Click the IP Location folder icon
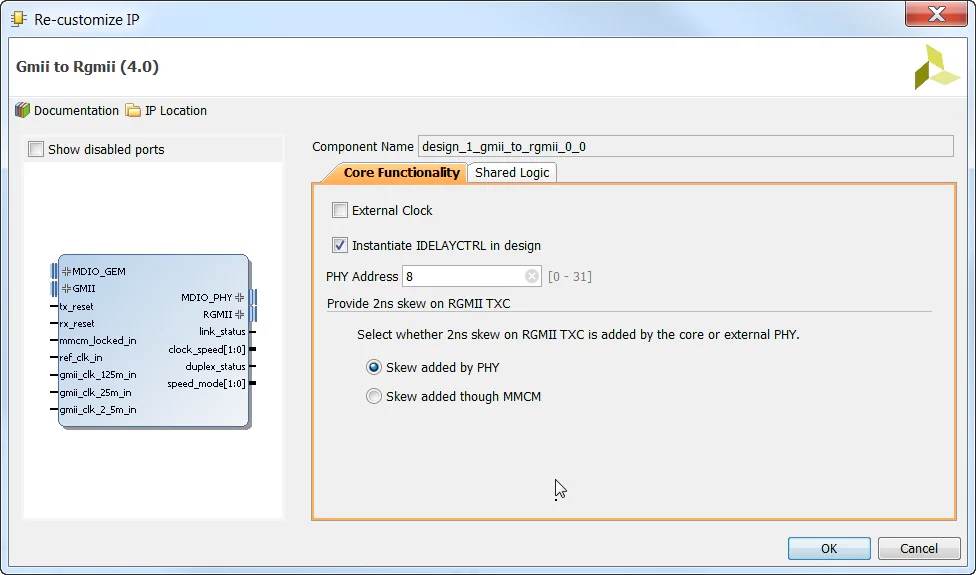Screen dimensions: 976x575 click(x=133, y=110)
